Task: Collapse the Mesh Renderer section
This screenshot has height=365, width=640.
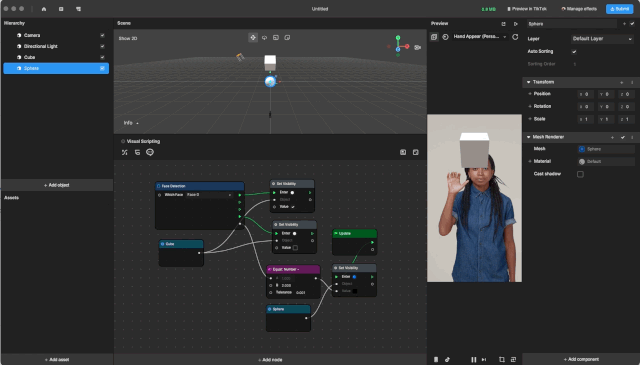Action: [529, 137]
